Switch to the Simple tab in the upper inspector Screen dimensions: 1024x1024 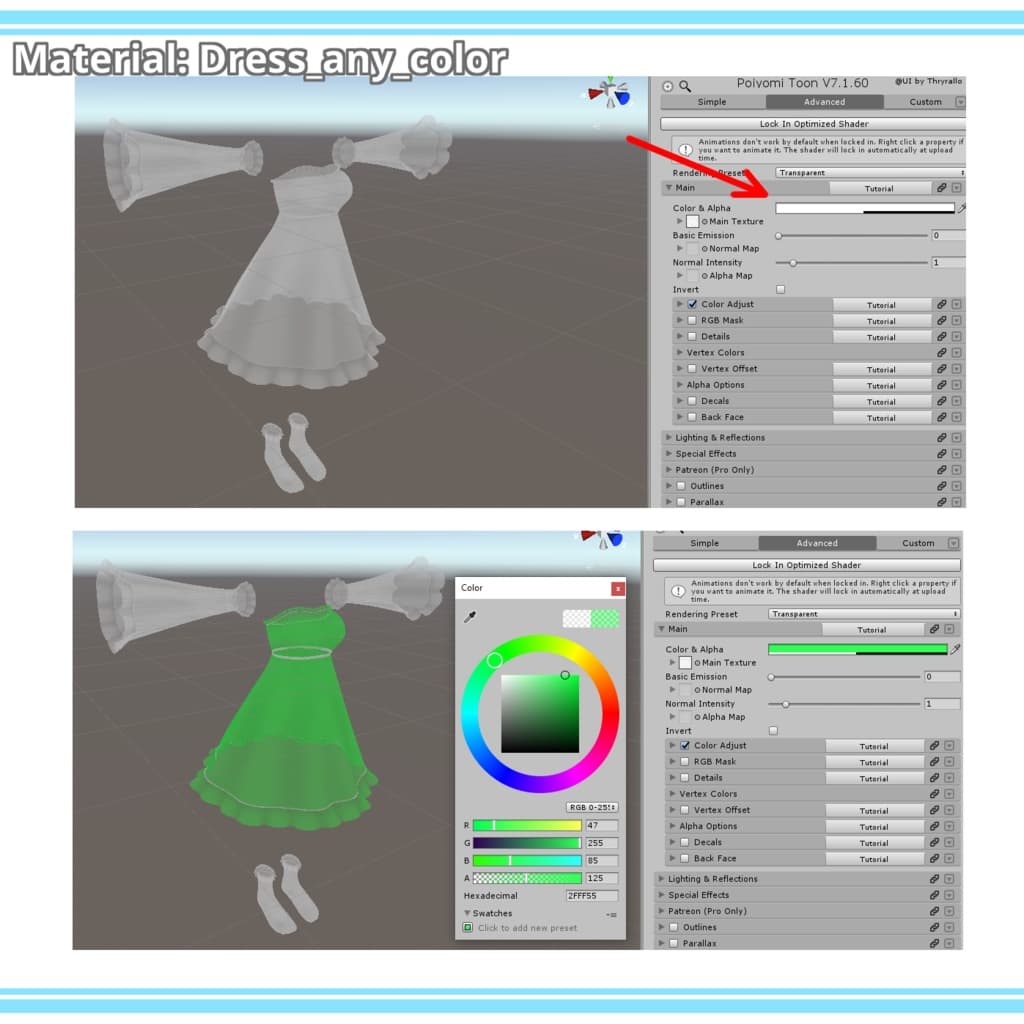click(712, 102)
